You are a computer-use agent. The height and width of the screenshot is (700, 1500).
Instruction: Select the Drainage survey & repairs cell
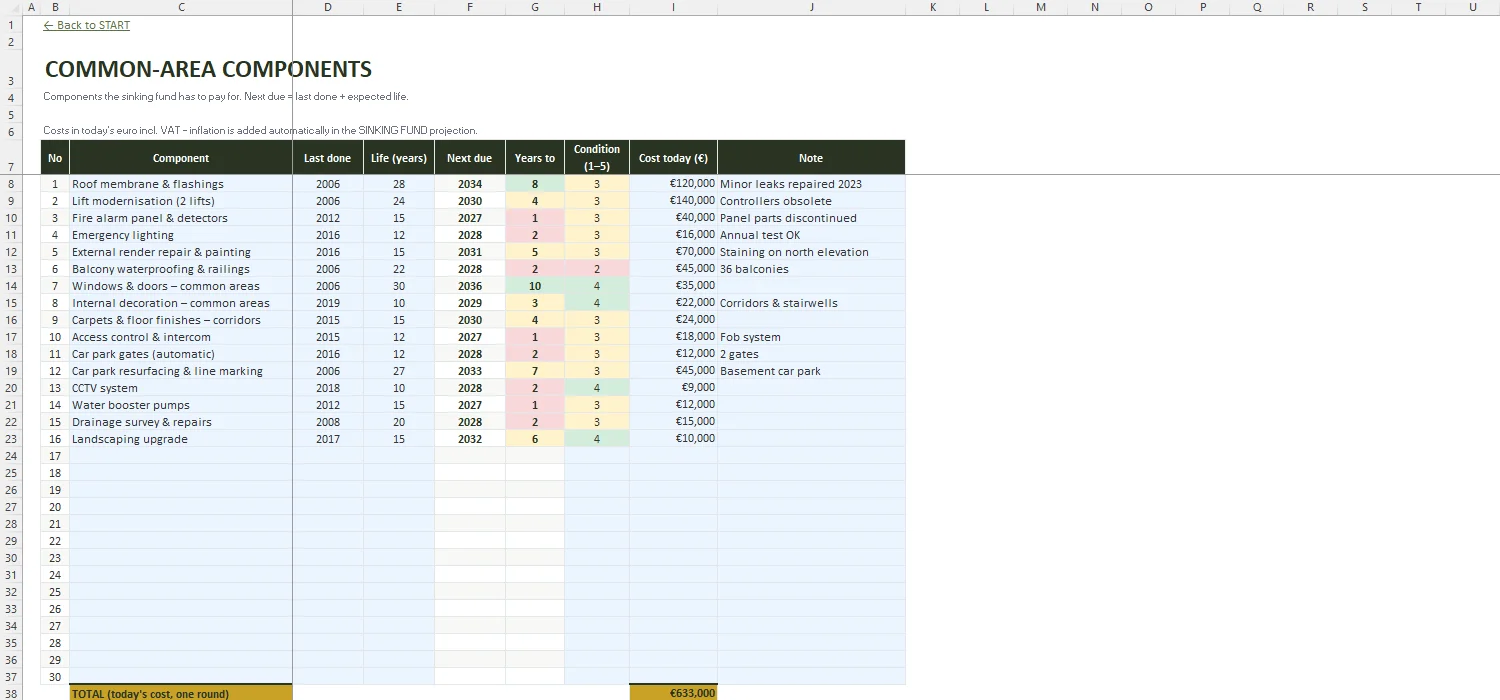[181, 422]
